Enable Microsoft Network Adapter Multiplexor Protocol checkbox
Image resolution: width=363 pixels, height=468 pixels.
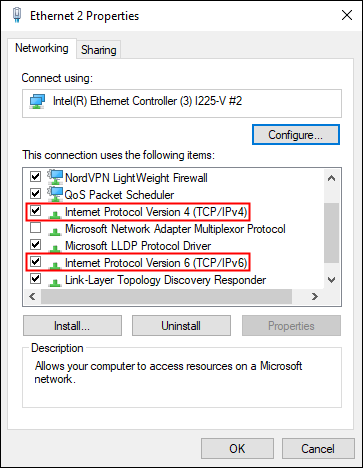(35, 228)
